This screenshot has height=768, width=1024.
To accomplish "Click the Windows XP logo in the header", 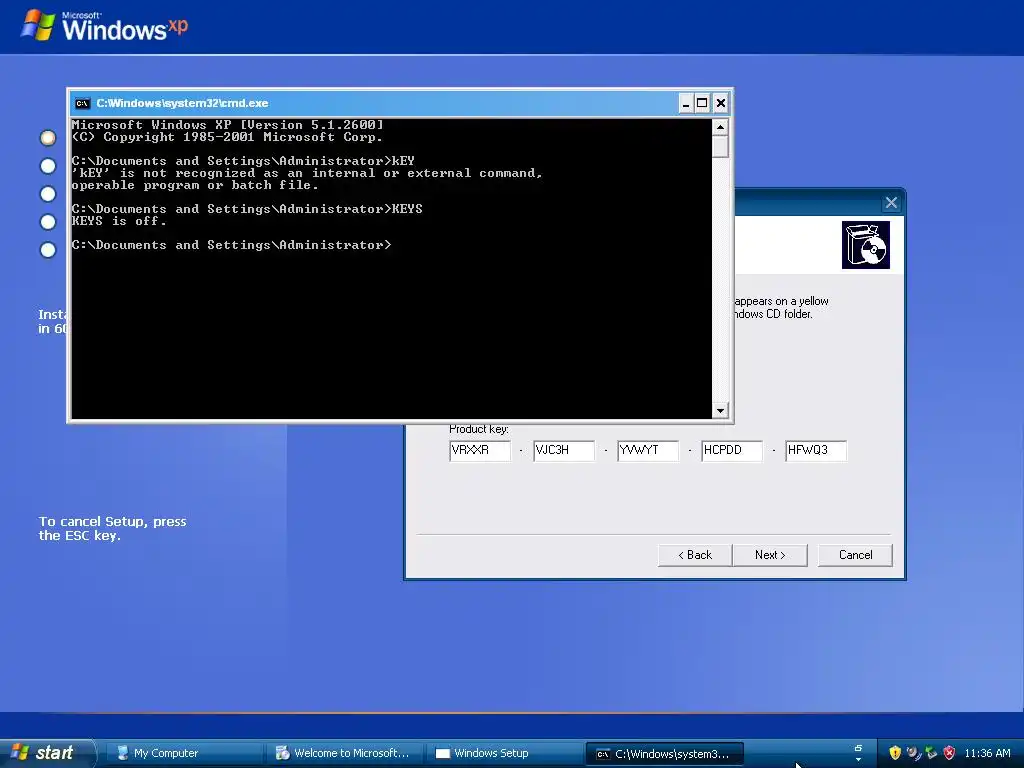I will pos(104,26).
